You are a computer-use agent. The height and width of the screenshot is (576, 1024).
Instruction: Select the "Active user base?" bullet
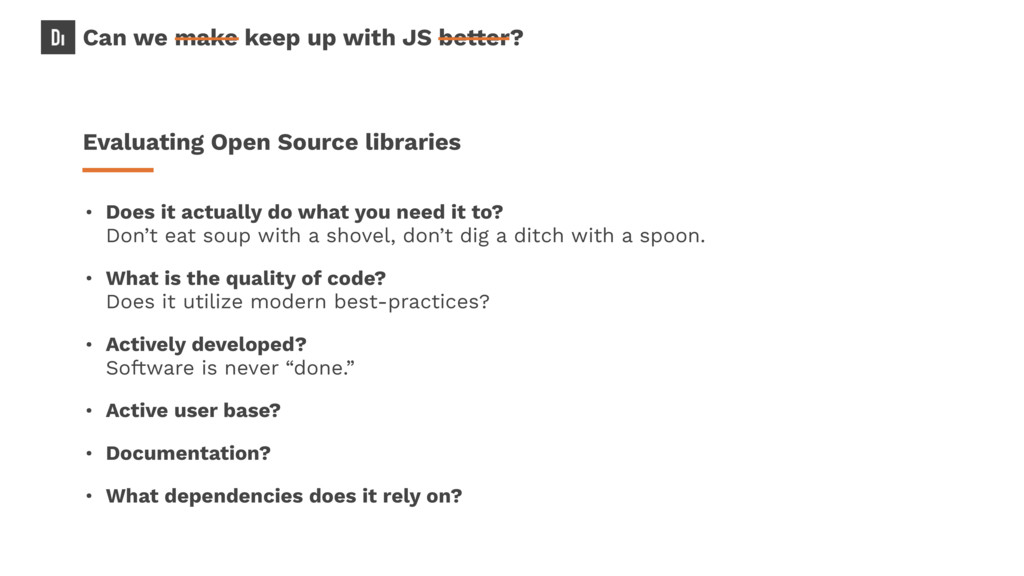click(x=193, y=410)
